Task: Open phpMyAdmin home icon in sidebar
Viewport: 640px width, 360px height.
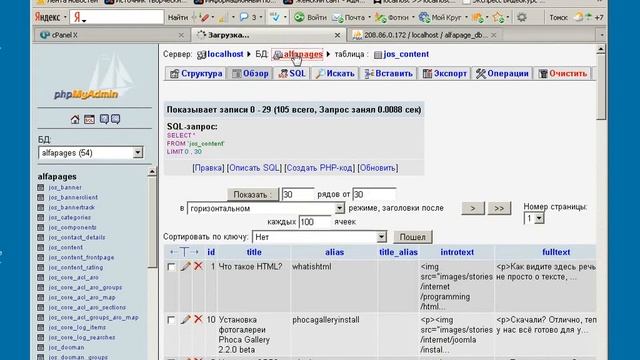Action: click(75, 120)
